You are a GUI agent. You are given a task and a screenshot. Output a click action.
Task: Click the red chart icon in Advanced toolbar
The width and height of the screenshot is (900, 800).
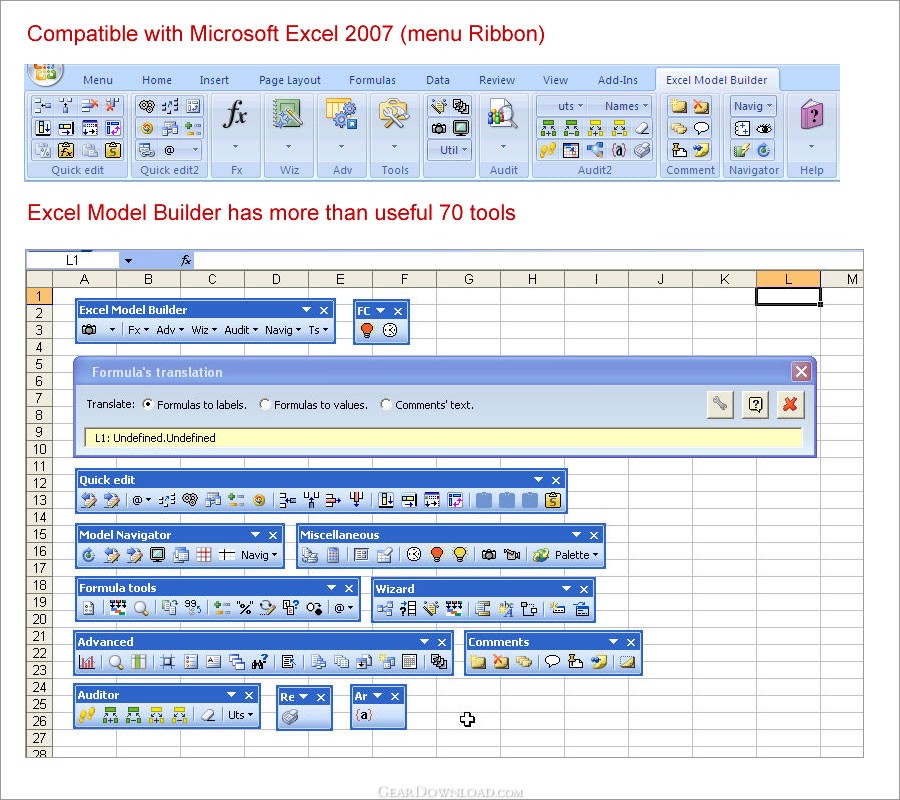[86, 662]
